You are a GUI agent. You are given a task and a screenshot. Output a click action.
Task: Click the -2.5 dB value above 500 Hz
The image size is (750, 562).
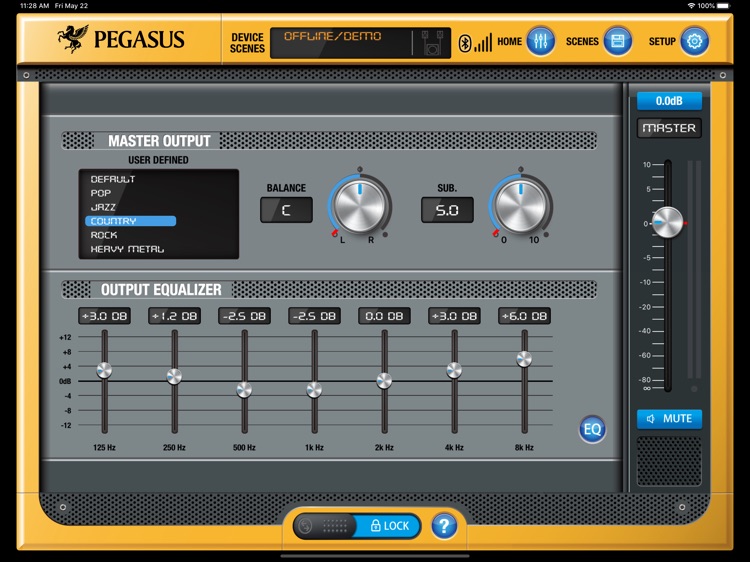coord(244,316)
